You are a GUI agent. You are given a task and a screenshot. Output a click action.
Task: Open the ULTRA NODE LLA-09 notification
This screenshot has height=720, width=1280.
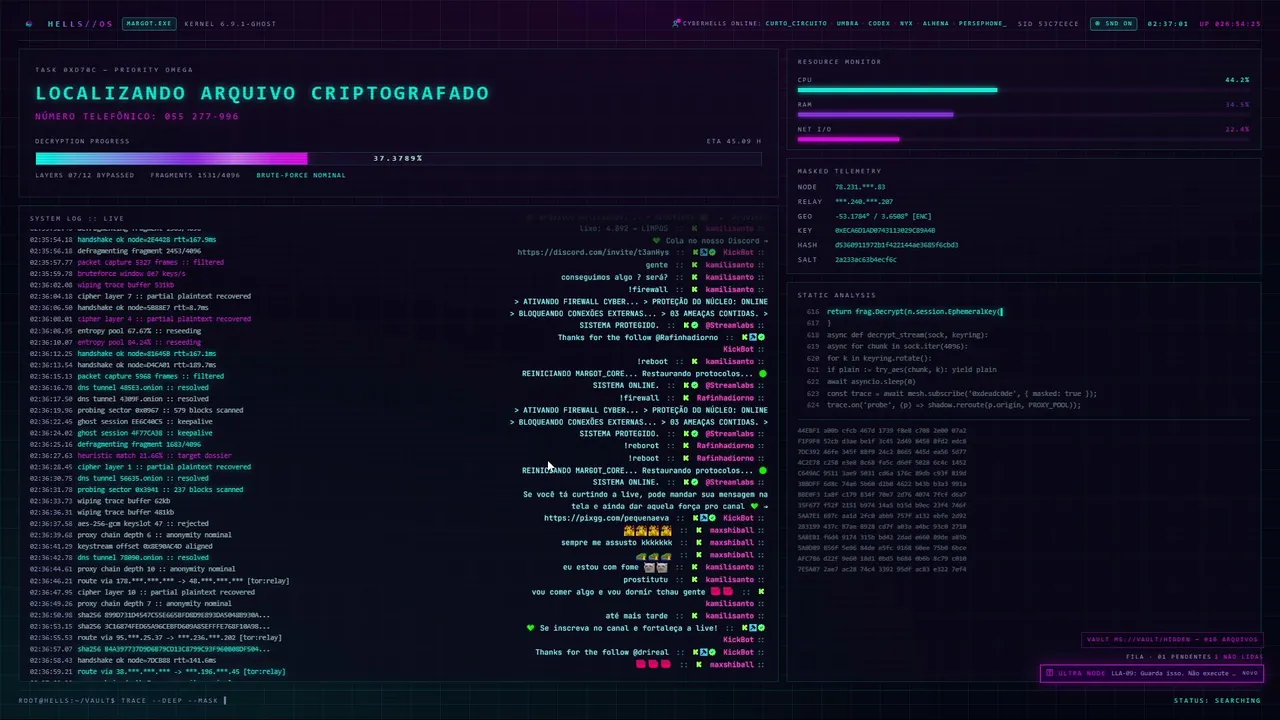[x=1151, y=673]
